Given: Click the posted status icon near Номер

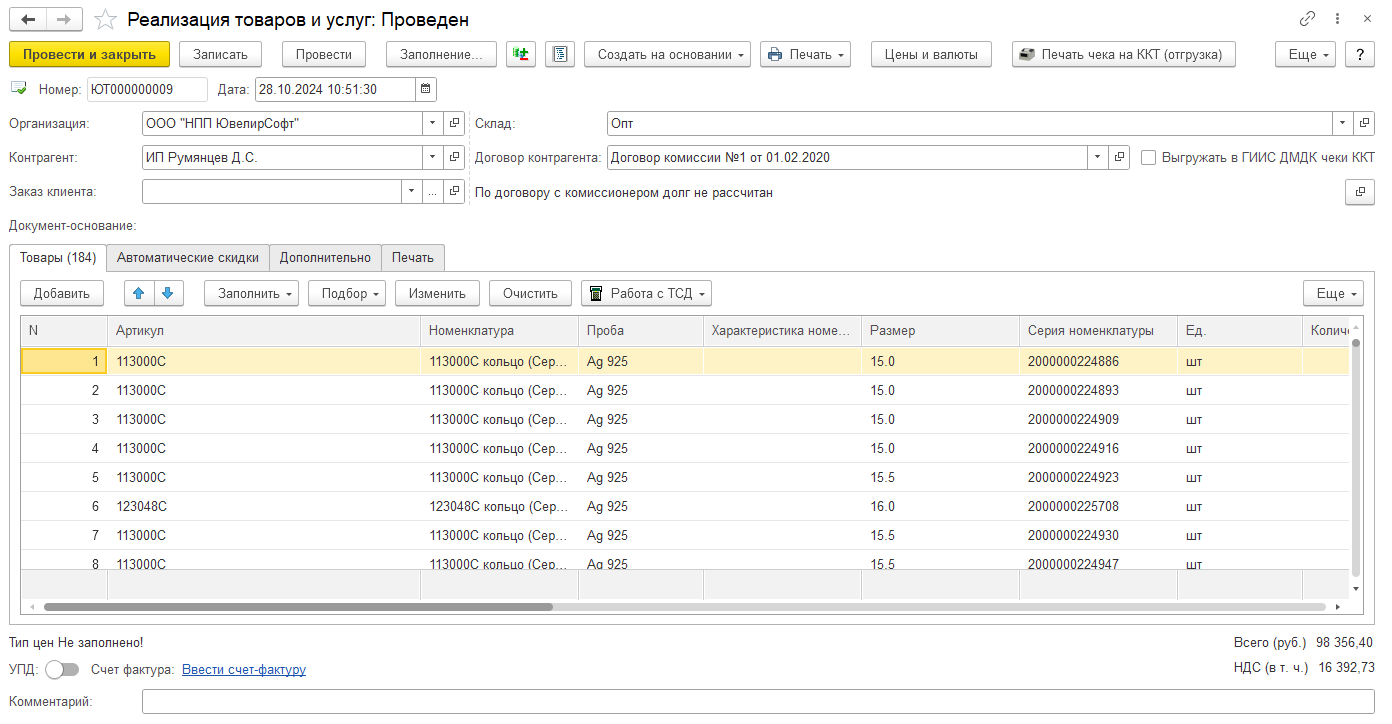Looking at the screenshot, I should point(19,89).
